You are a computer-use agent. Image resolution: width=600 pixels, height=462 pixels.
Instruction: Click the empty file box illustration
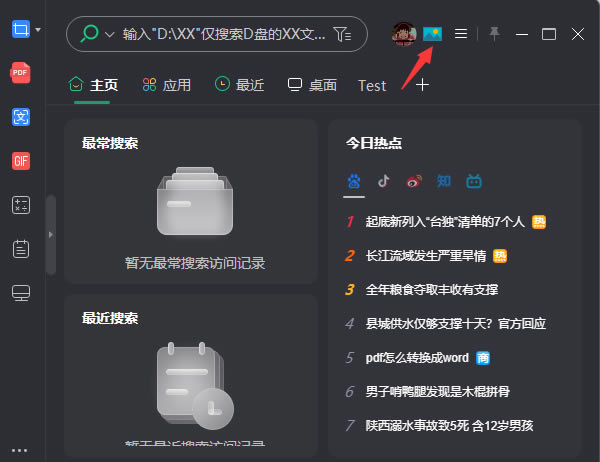[x=195, y=201]
